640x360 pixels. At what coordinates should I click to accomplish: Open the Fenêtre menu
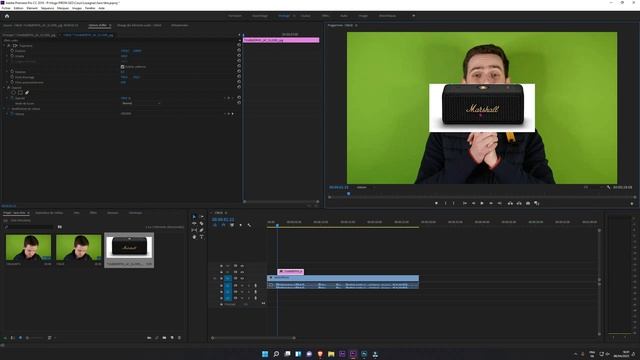[x=90, y=8]
